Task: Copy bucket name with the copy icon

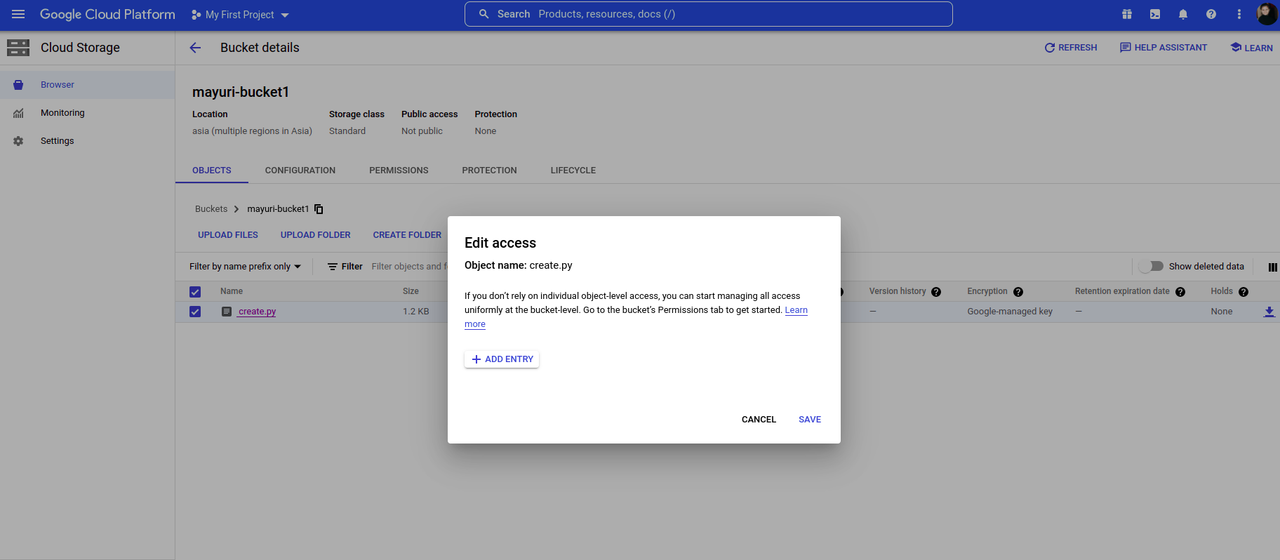Action: coord(319,209)
